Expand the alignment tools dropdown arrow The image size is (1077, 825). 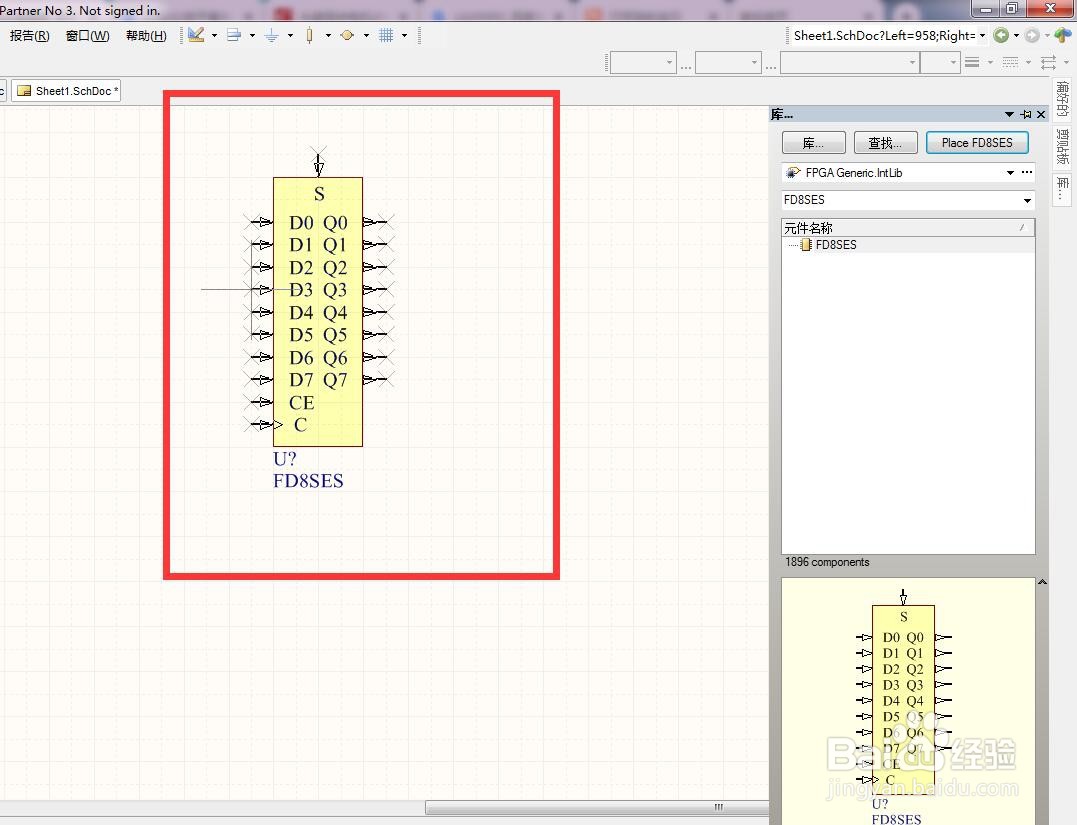click(x=252, y=36)
